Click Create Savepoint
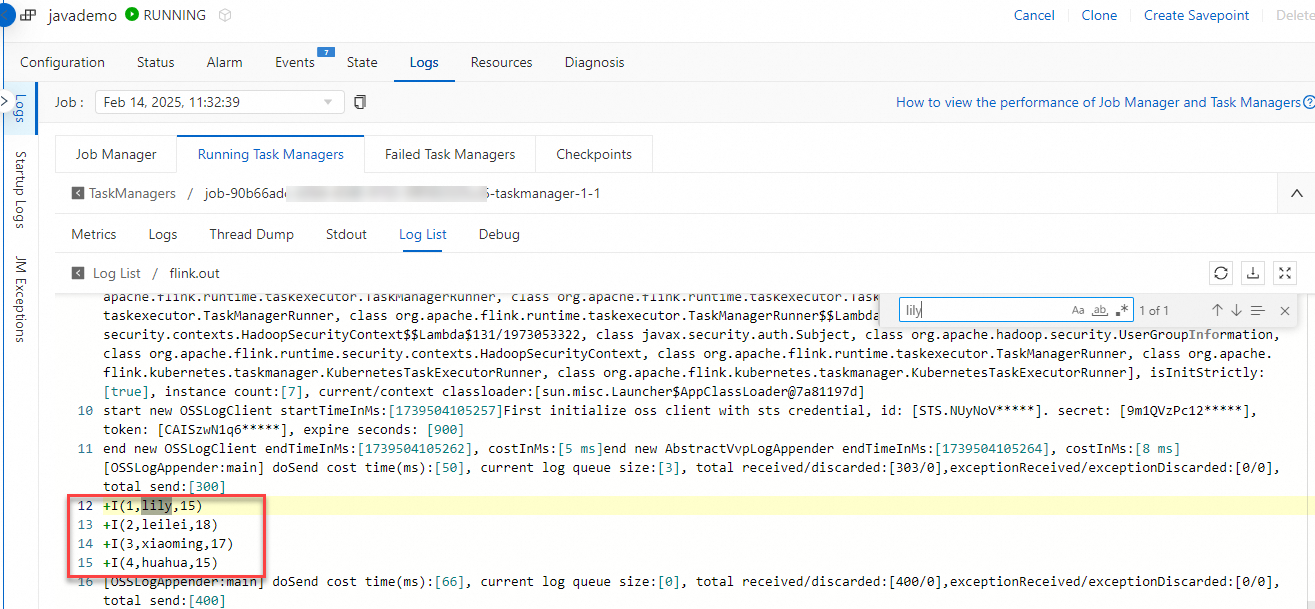The width and height of the screenshot is (1315, 609). pyautogui.click(x=1197, y=15)
